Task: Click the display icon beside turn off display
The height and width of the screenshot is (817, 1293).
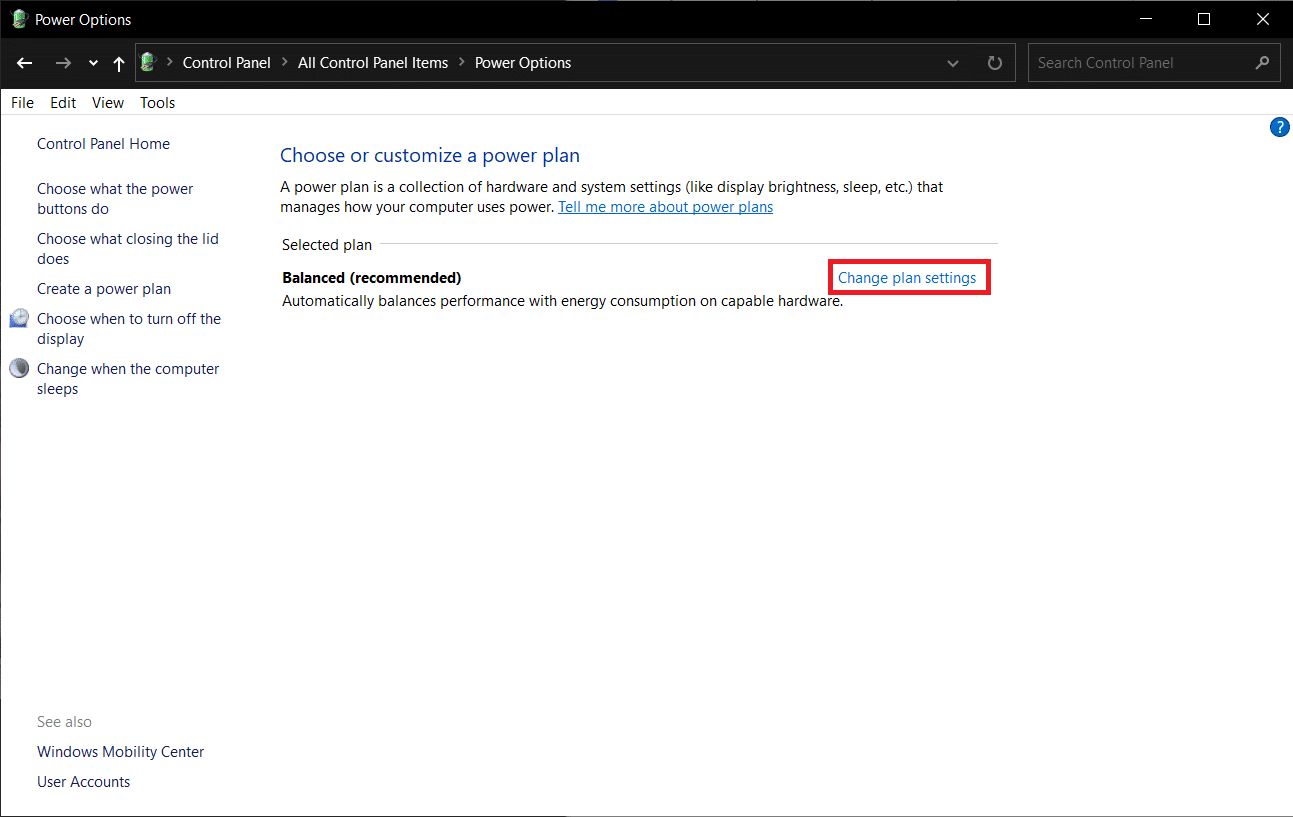Action: point(20,318)
